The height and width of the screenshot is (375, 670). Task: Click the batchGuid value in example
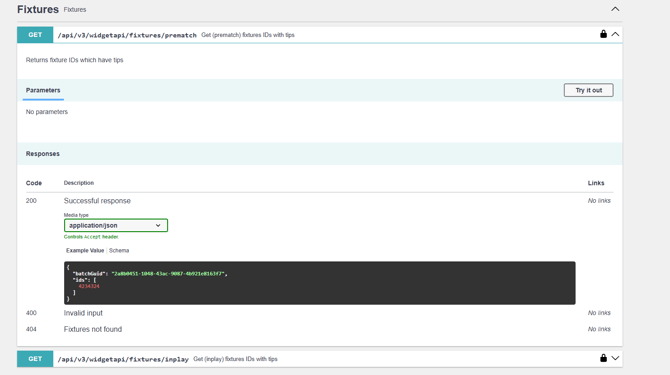(168, 274)
